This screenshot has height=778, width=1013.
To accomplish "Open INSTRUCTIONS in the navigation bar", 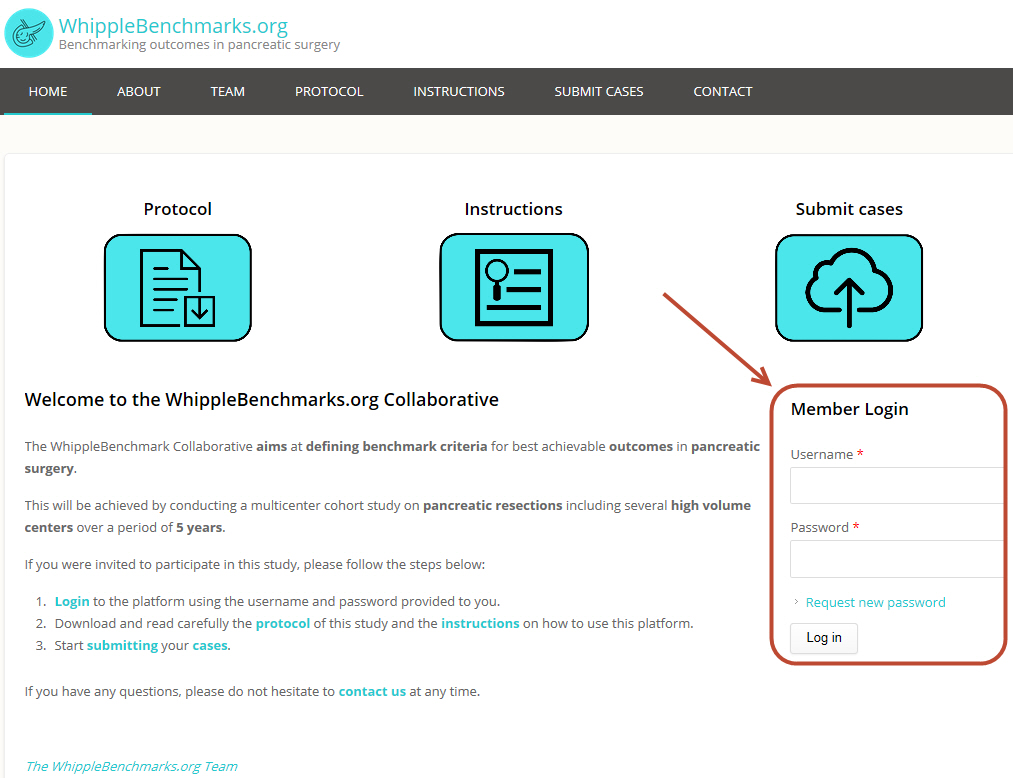I will [459, 91].
